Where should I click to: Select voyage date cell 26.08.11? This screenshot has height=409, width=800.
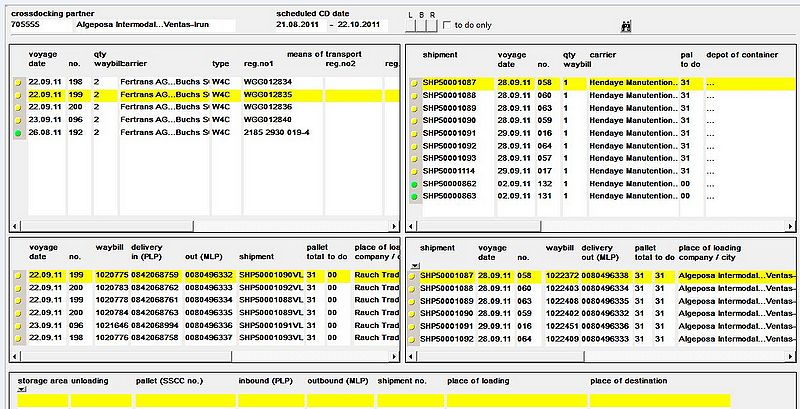[x=46, y=133]
